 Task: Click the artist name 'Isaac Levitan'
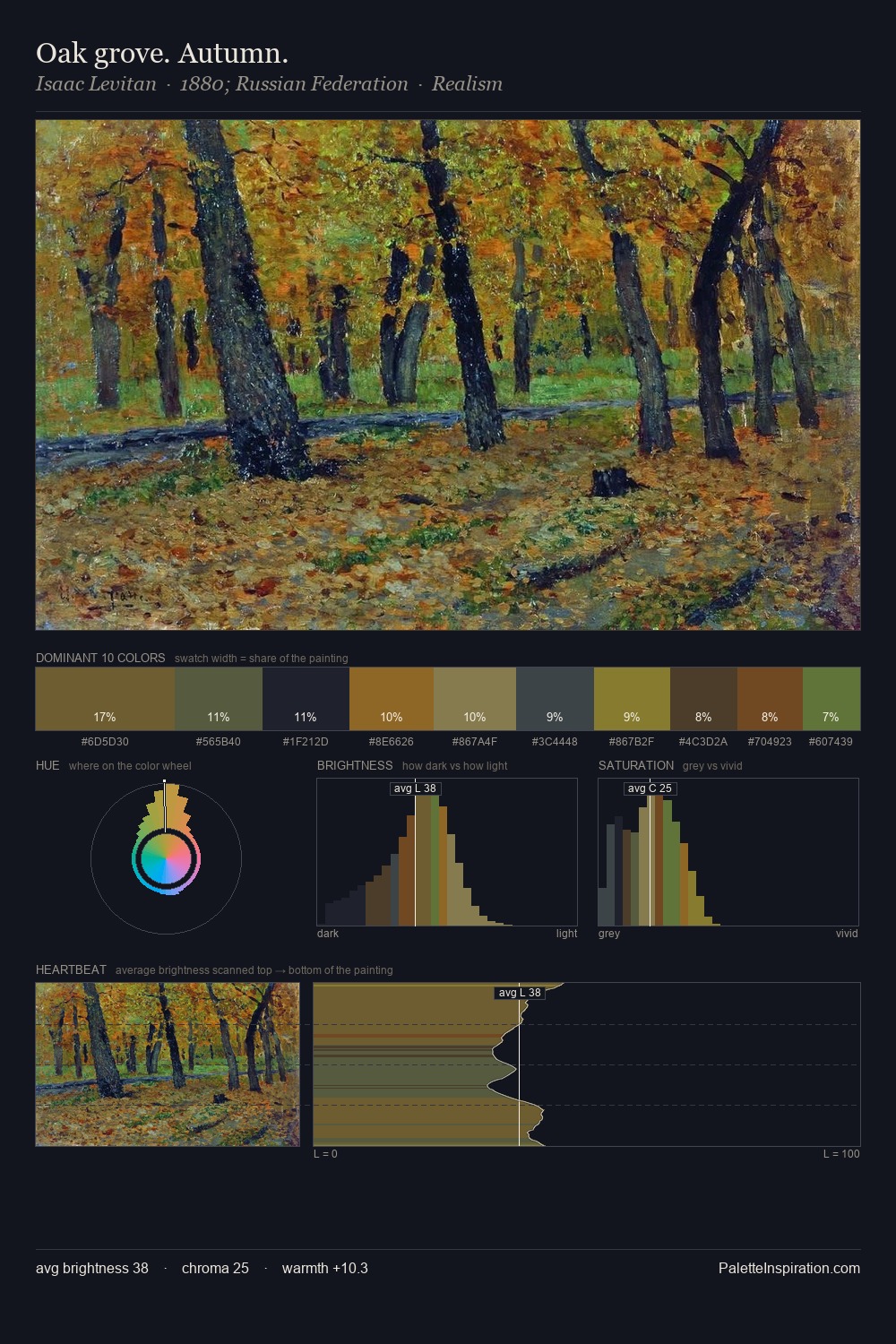tap(96, 84)
